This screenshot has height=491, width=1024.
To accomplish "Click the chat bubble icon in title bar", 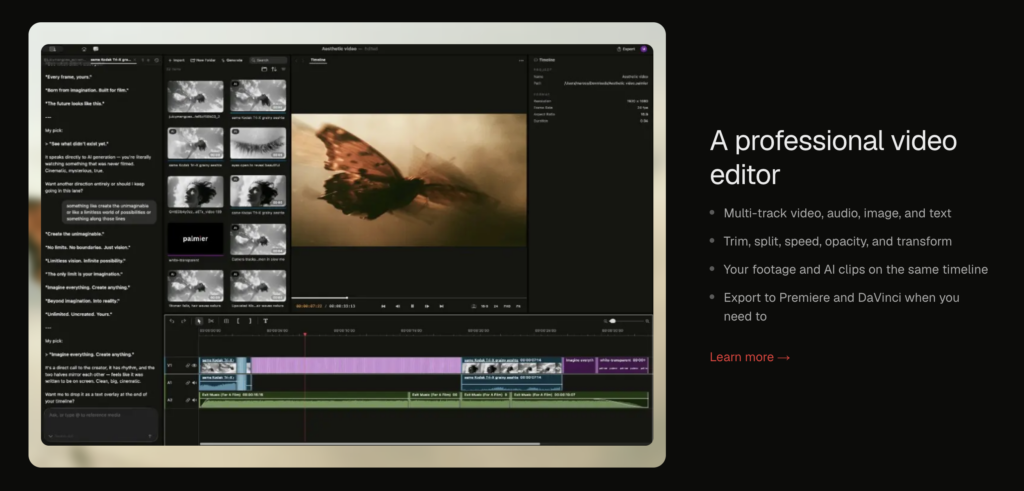I will coord(96,49).
